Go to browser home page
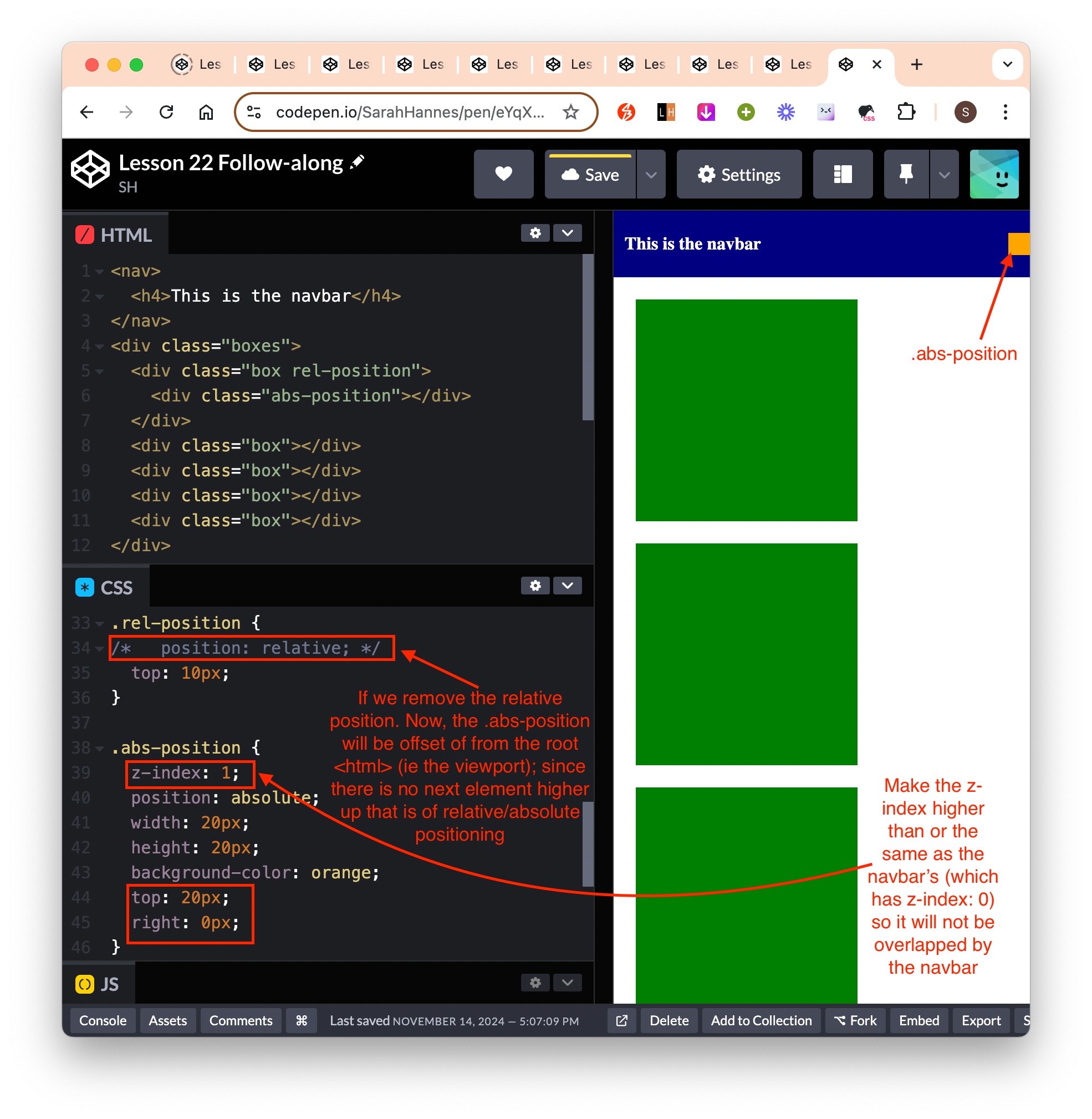 [206, 112]
